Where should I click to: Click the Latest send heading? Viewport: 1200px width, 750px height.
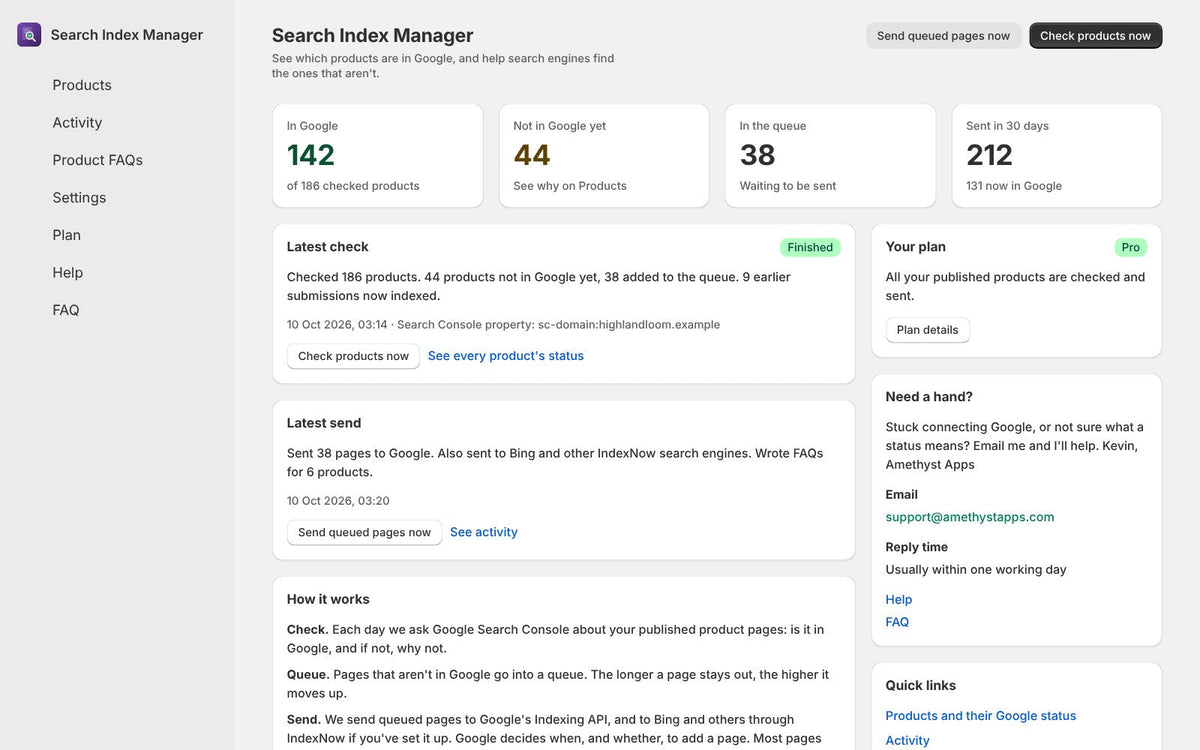point(324,423)
